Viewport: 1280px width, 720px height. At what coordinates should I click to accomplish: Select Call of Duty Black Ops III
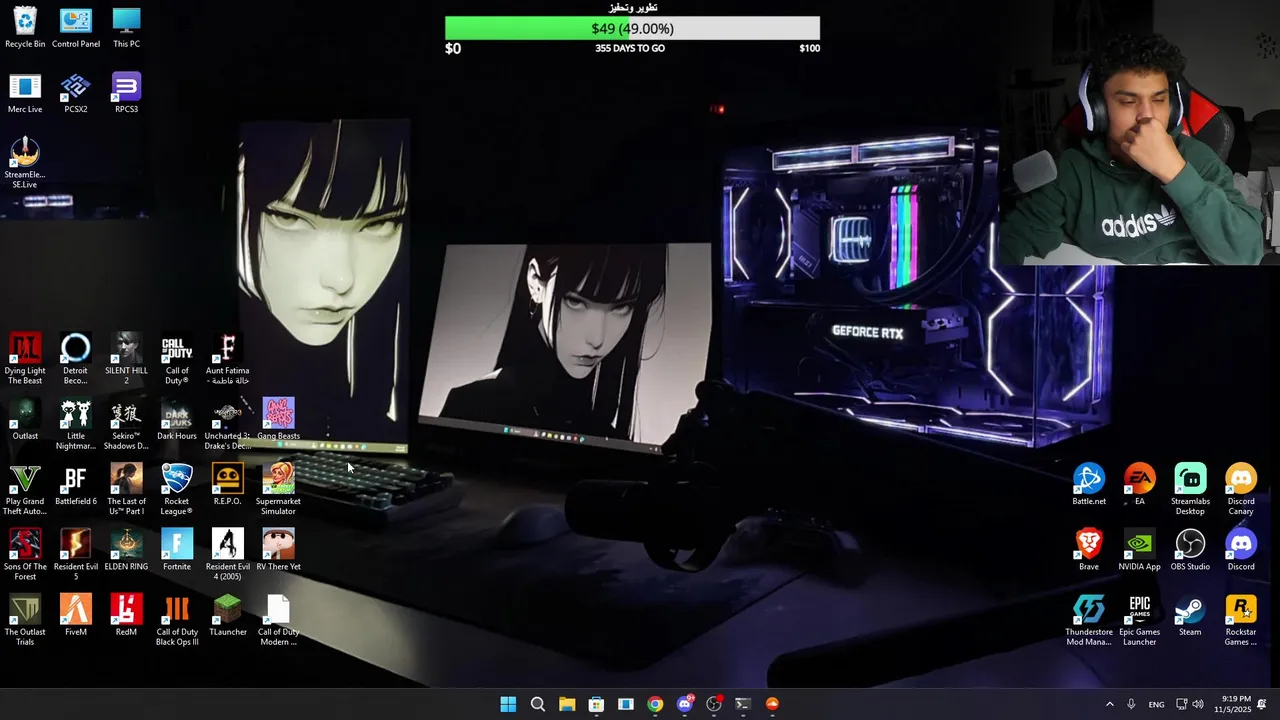point(177,620)
